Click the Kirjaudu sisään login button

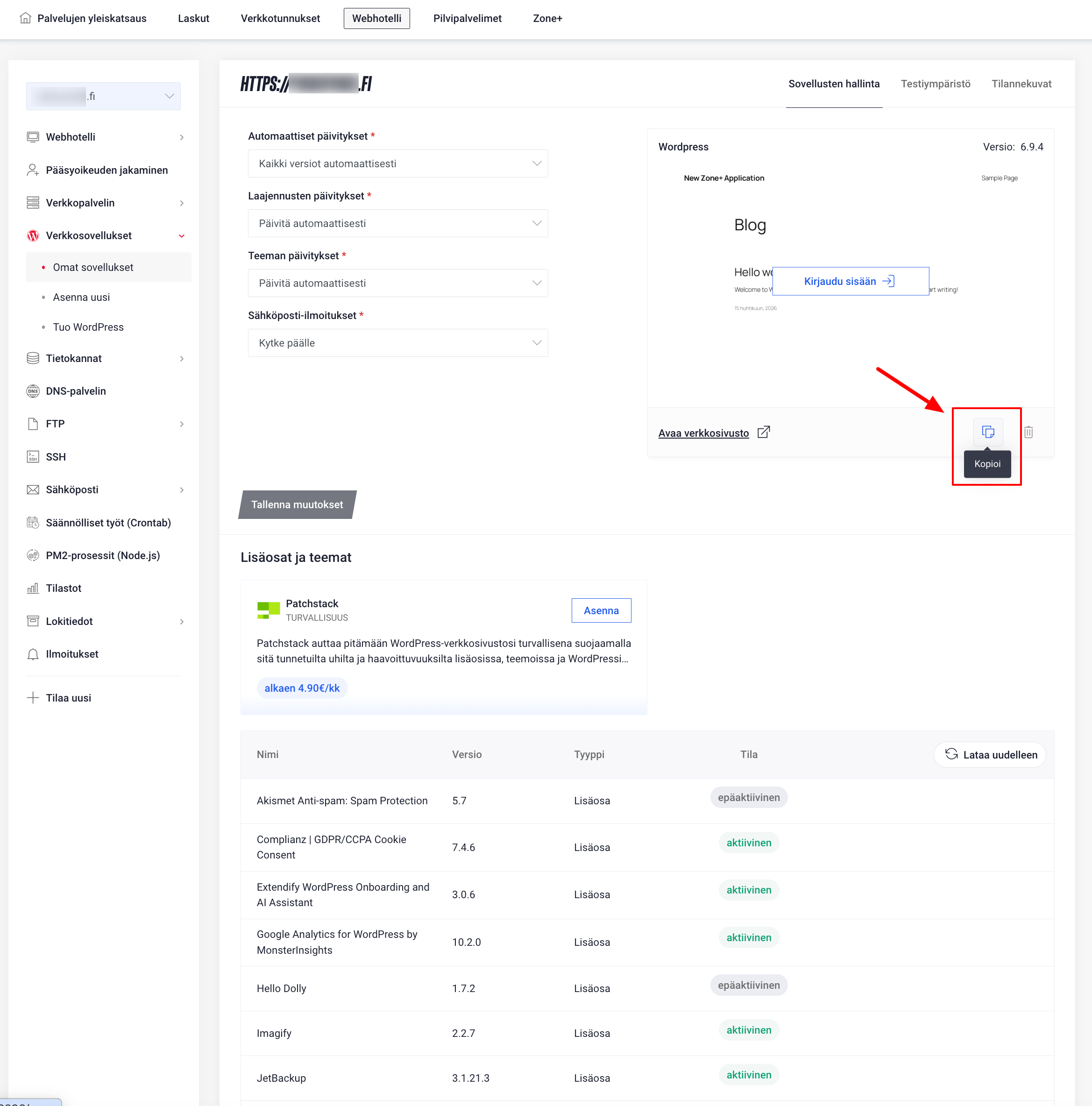click(851, 281)
